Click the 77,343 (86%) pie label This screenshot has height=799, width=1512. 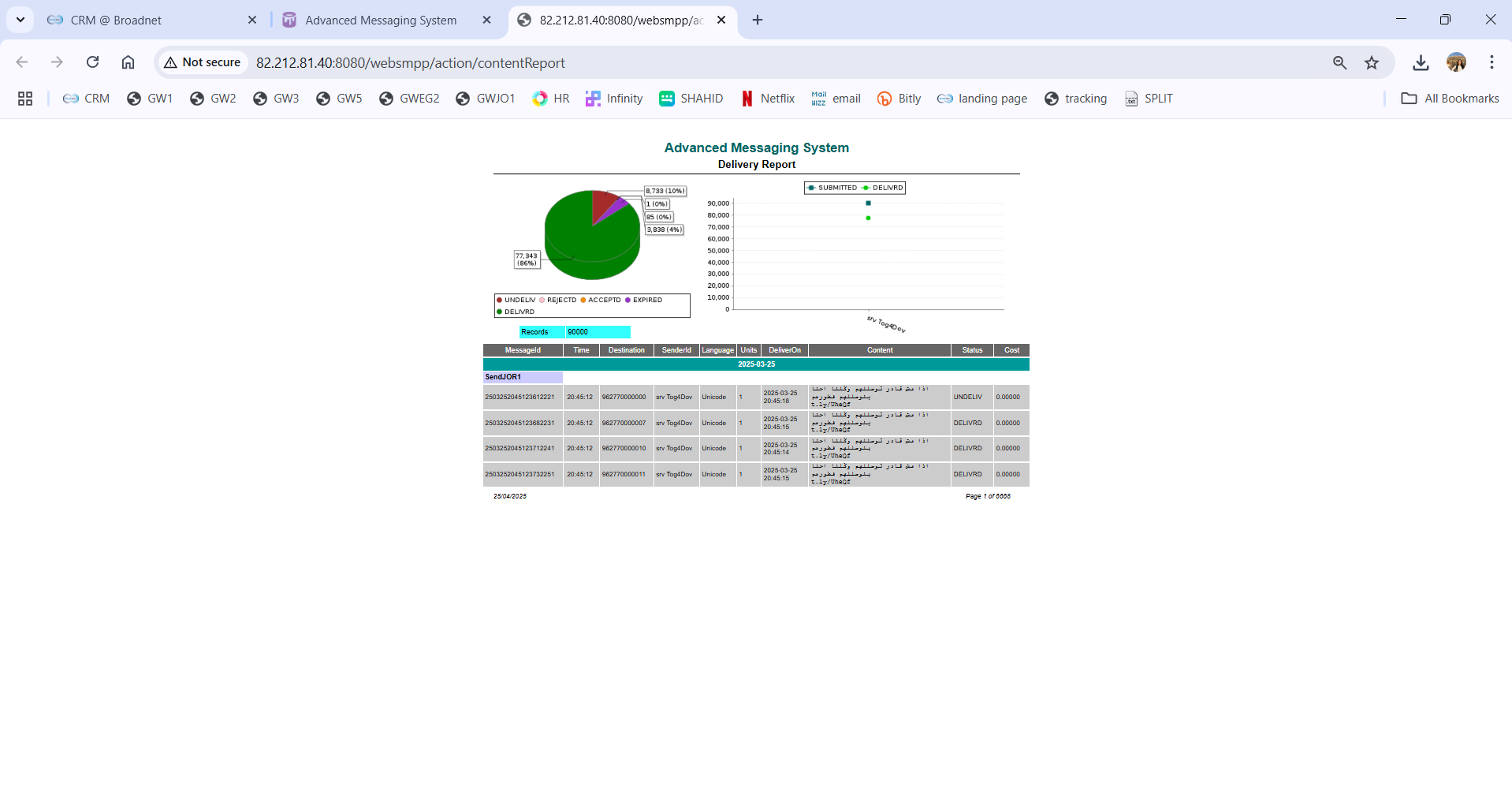pyautogui.click(x=527, y=259)
